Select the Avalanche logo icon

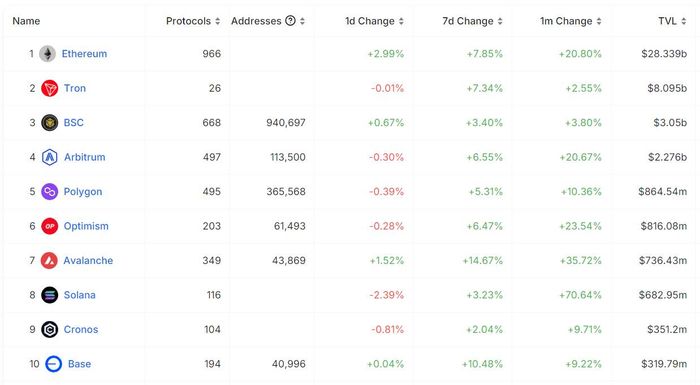(x=49, y=260)
